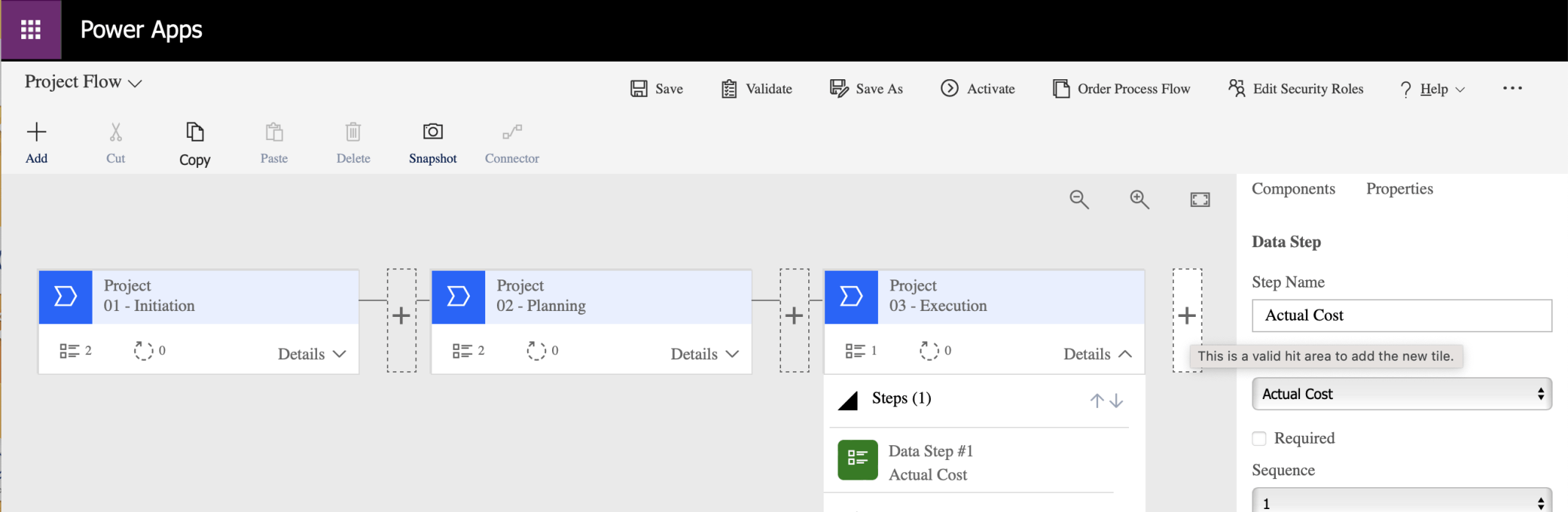
Task: Click the Add plus icon in toolbar
Action: [x=36, y=132]
